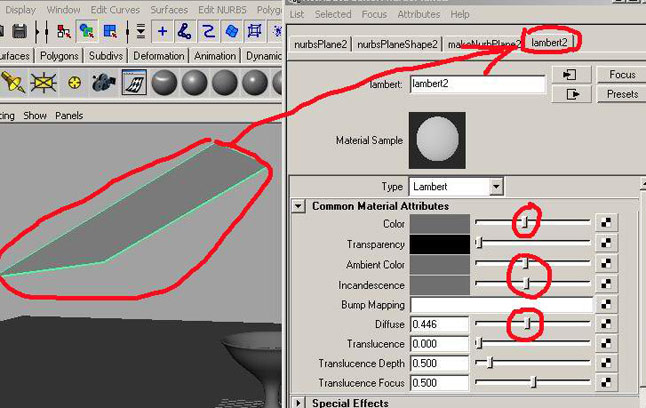Click the Material Sample sphere preview
The height and width of the screenshot is (408, 646).
pyautogui.click(x=437, y=140)
